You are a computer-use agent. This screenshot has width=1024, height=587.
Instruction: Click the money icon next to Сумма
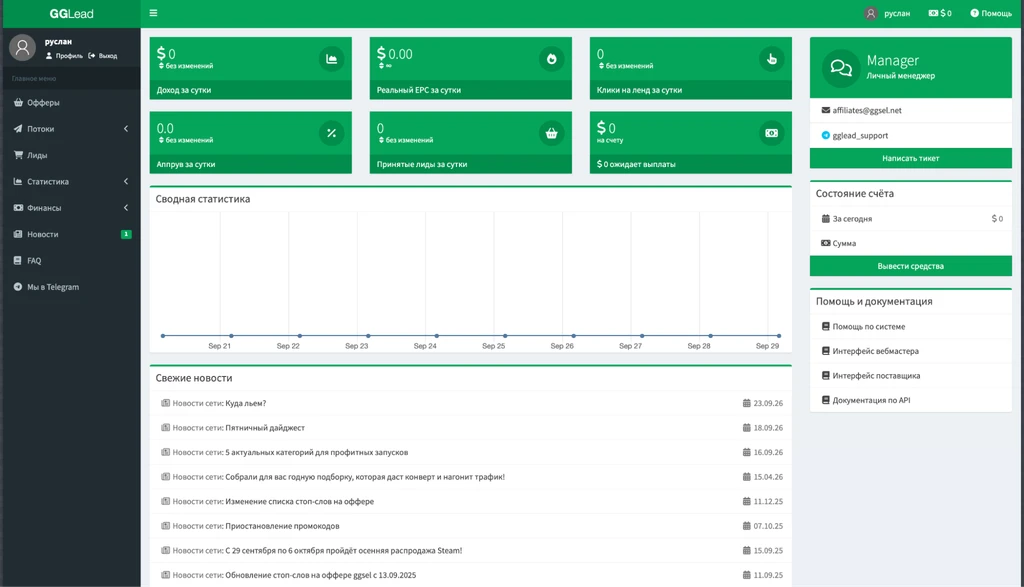(825, 243)
